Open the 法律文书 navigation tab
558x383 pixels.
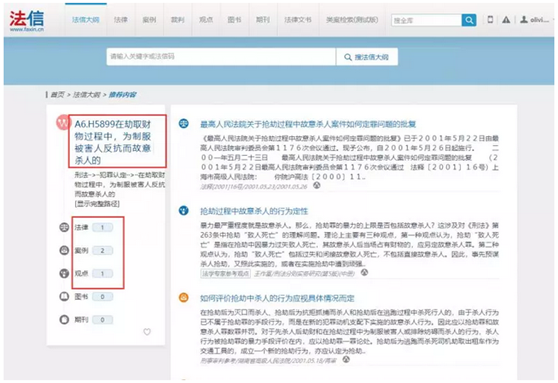[298, 20]
